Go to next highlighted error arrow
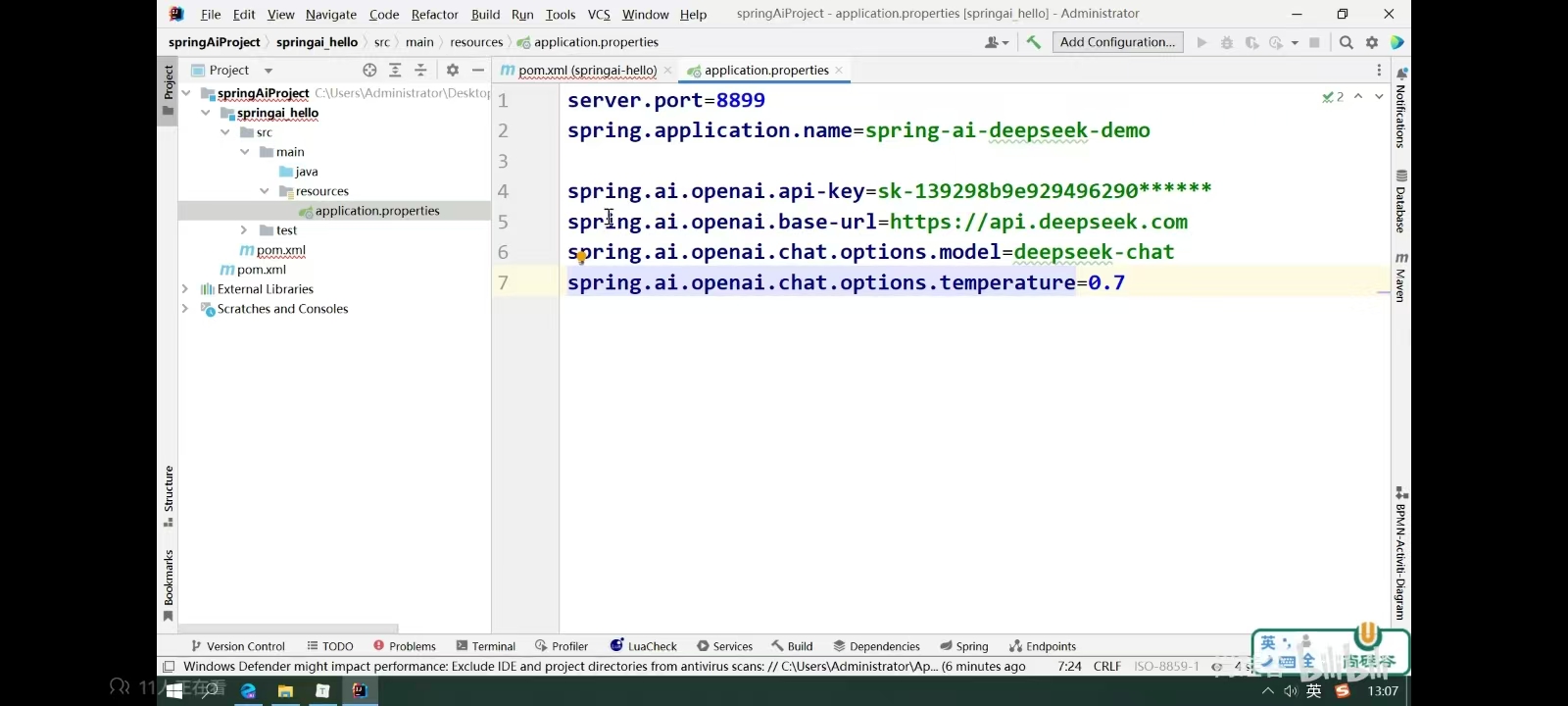 click(1379, 96)
